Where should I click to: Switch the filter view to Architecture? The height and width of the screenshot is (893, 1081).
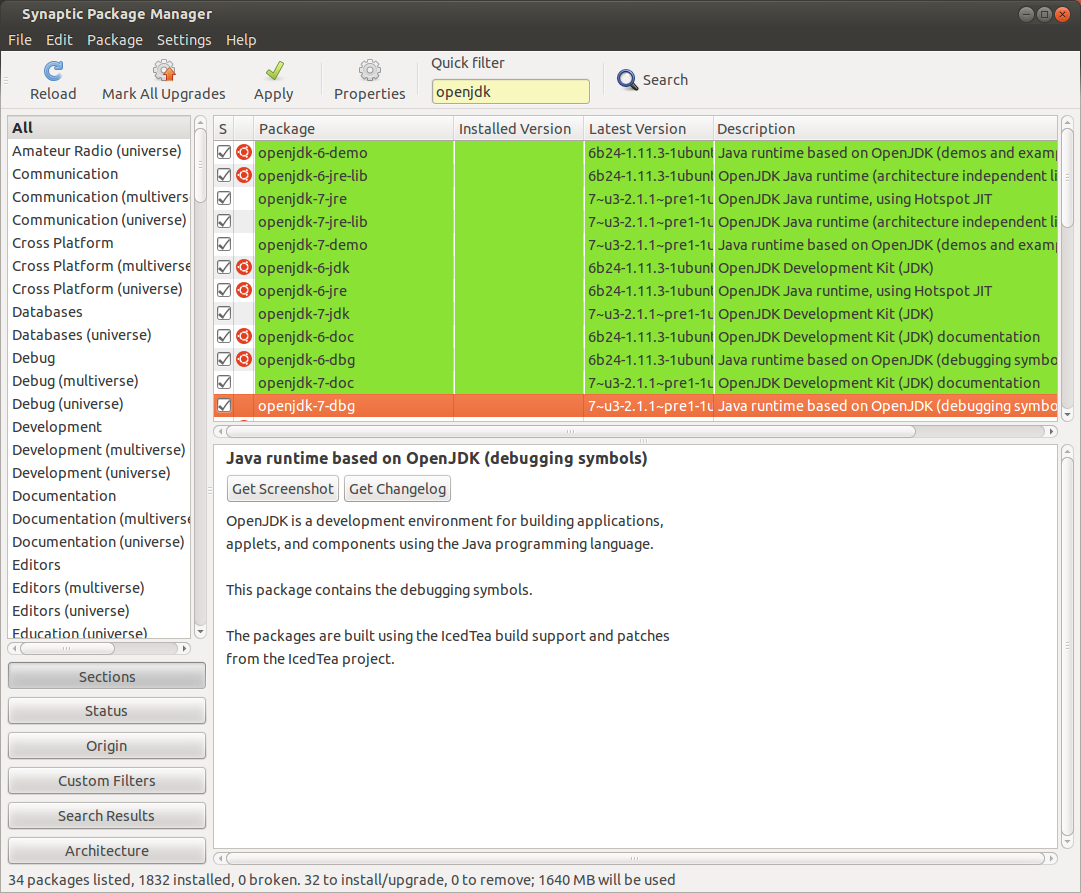107,851
